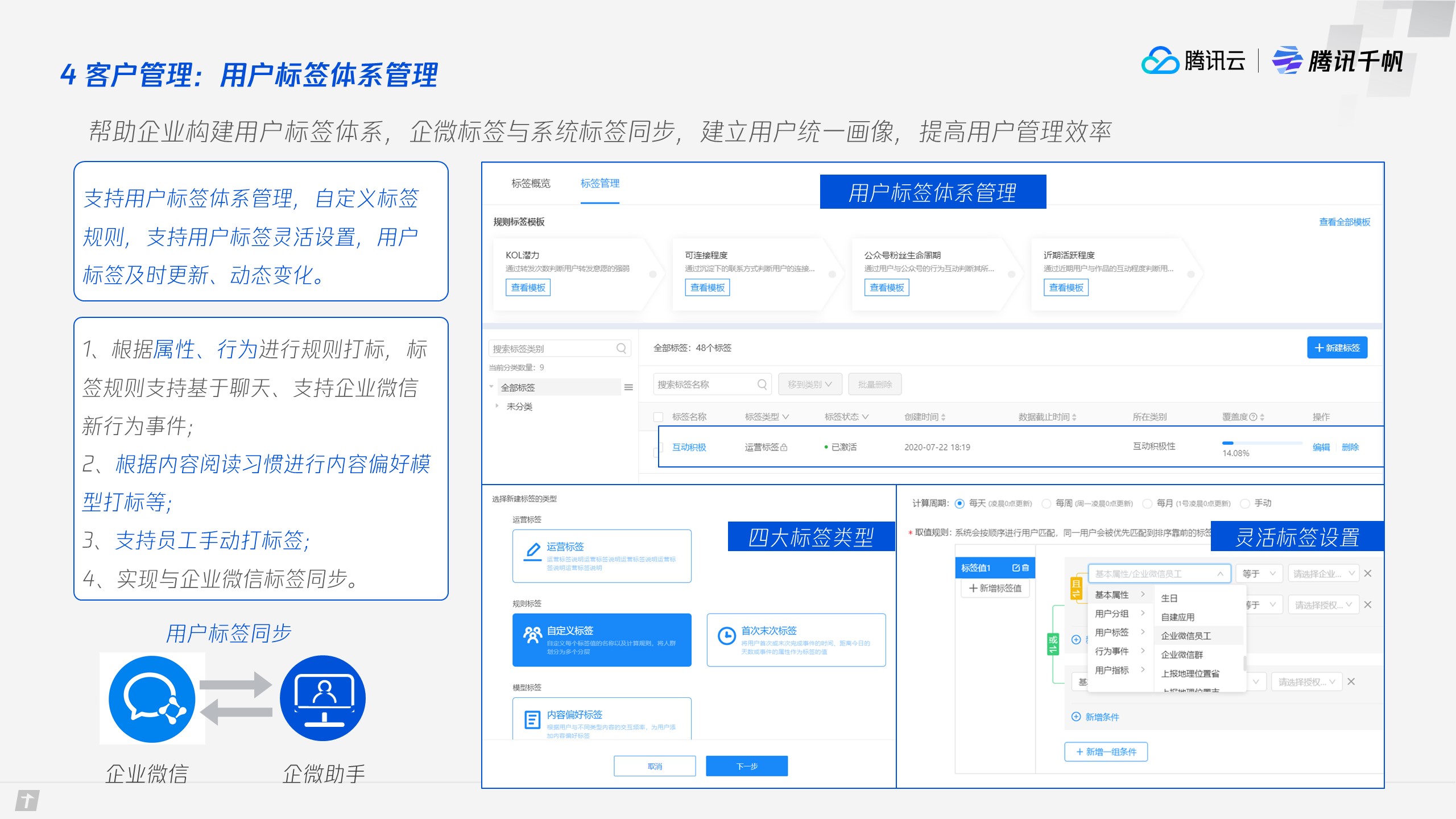Click the 企业微信 chat bubble icon
The image size is (1456, 819).
tap(152, 698)
